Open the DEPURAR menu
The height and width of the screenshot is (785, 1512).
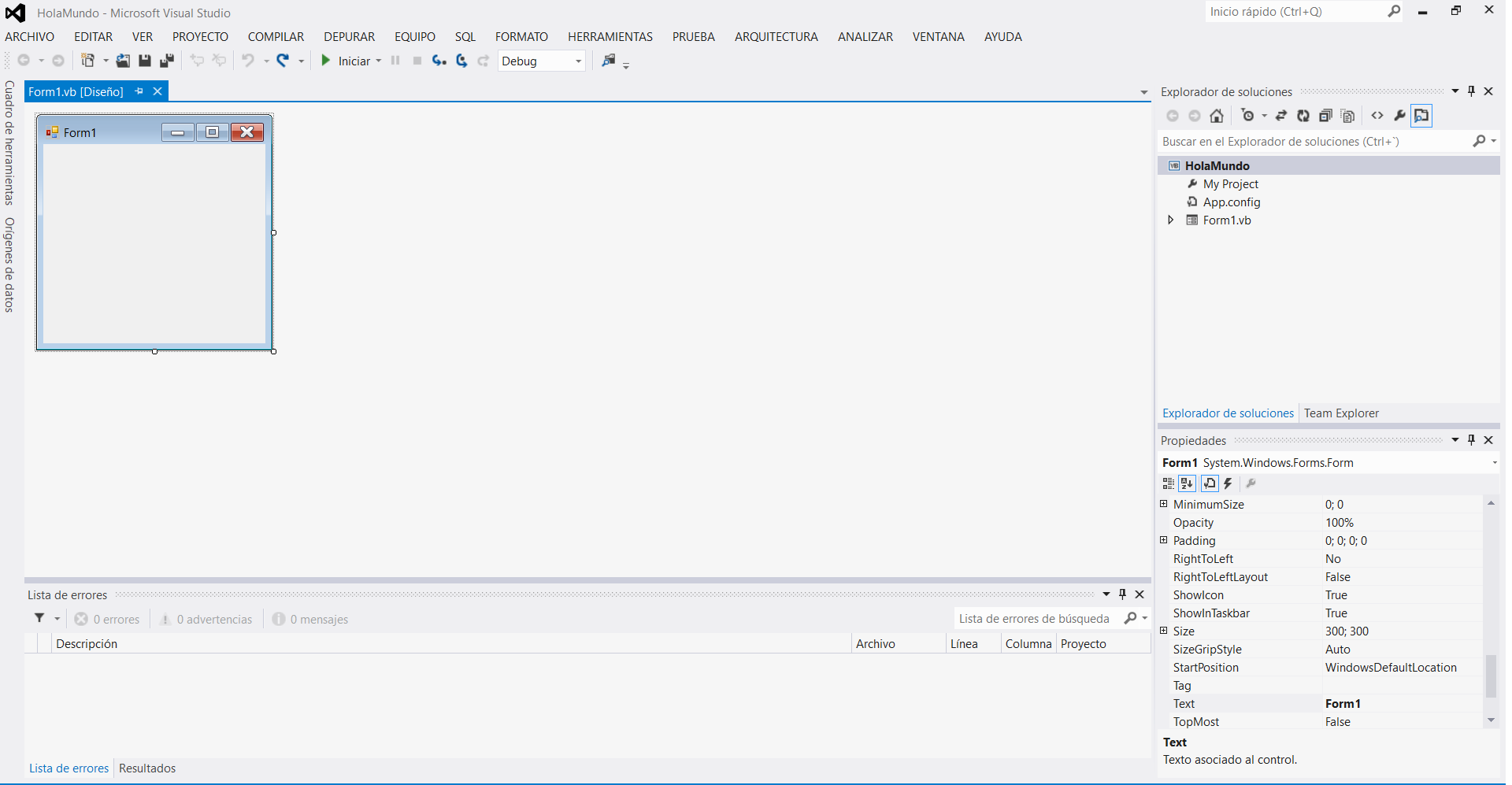pos(349,37)
